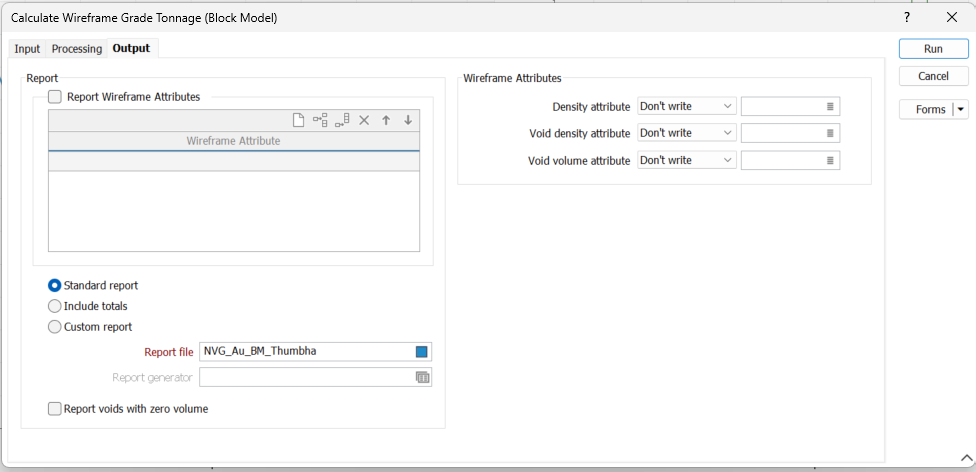976x472 pixels.
Task: Expand the Forms button dropdown arrow
Action: pos(961,110)
